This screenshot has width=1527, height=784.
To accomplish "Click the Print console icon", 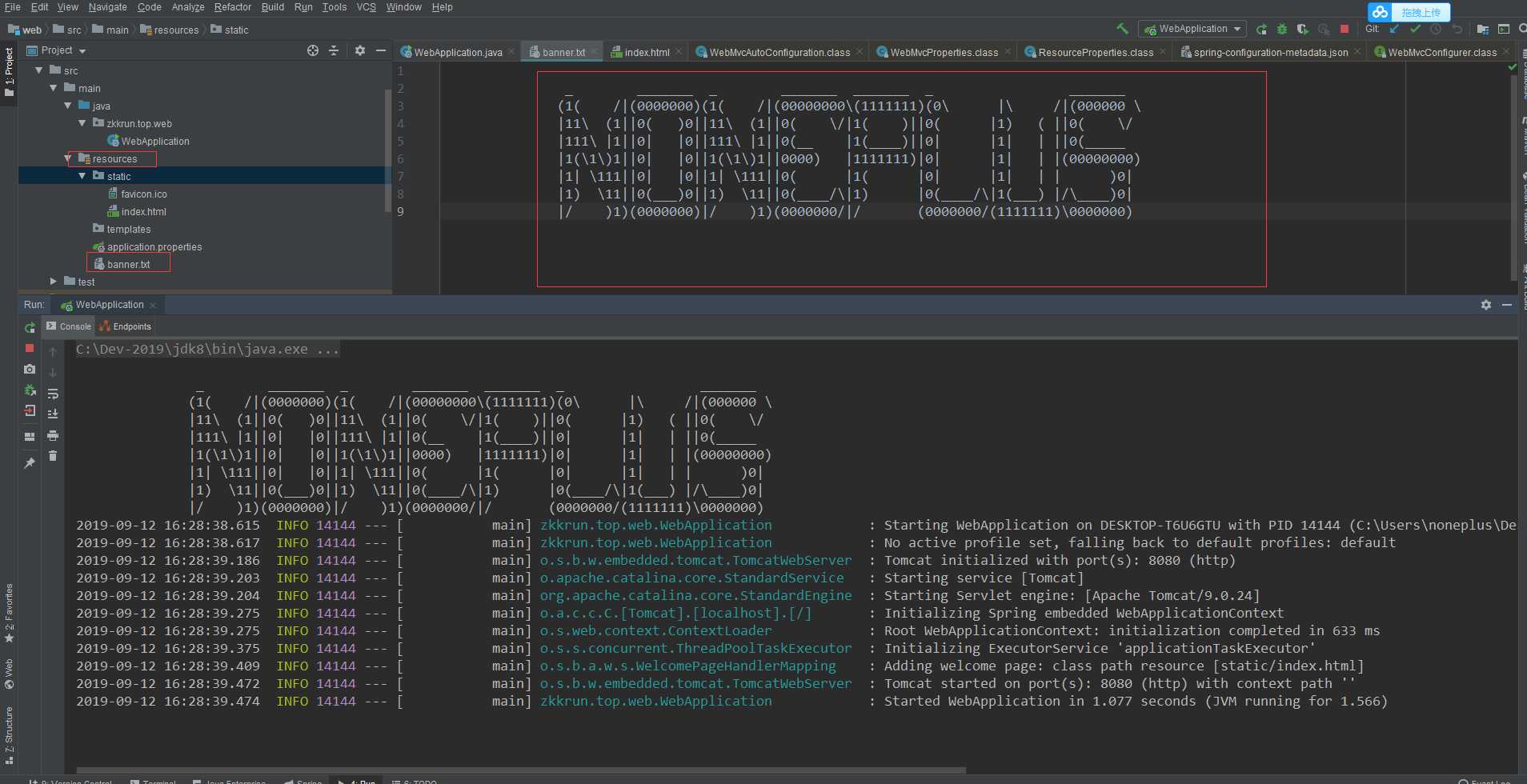I will point(53,435).
